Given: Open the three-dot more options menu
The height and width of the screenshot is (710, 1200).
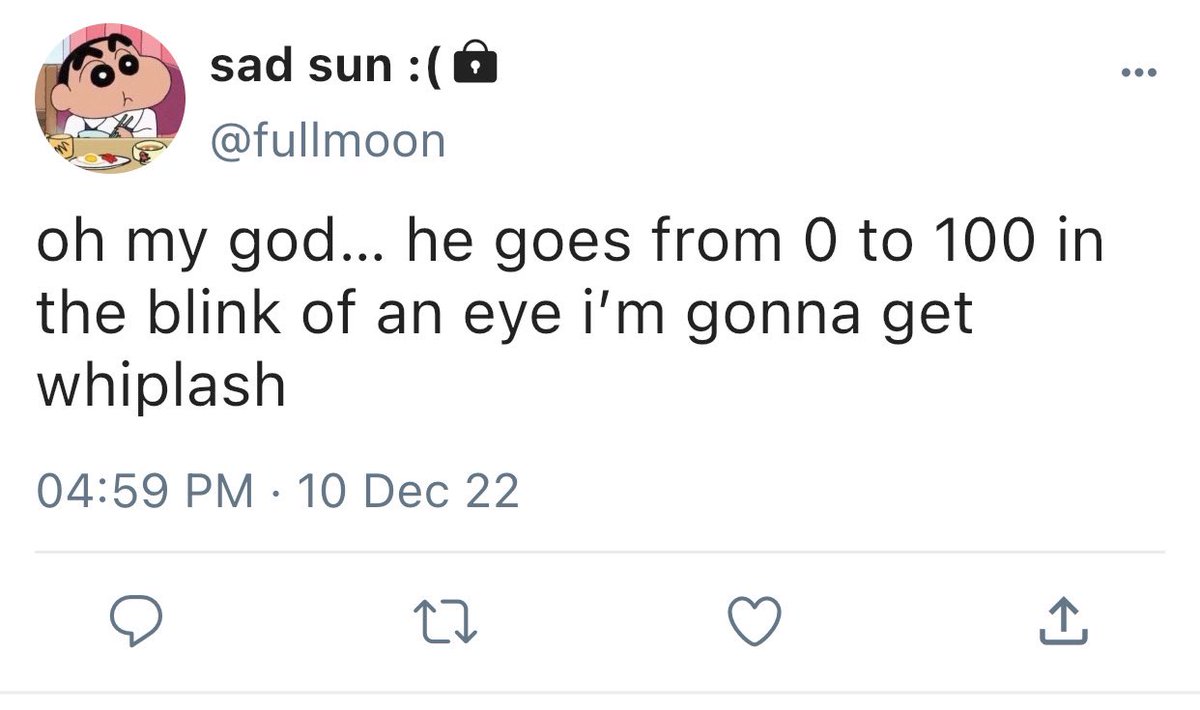Looking at the screenshot, I should click(1137, 73).
